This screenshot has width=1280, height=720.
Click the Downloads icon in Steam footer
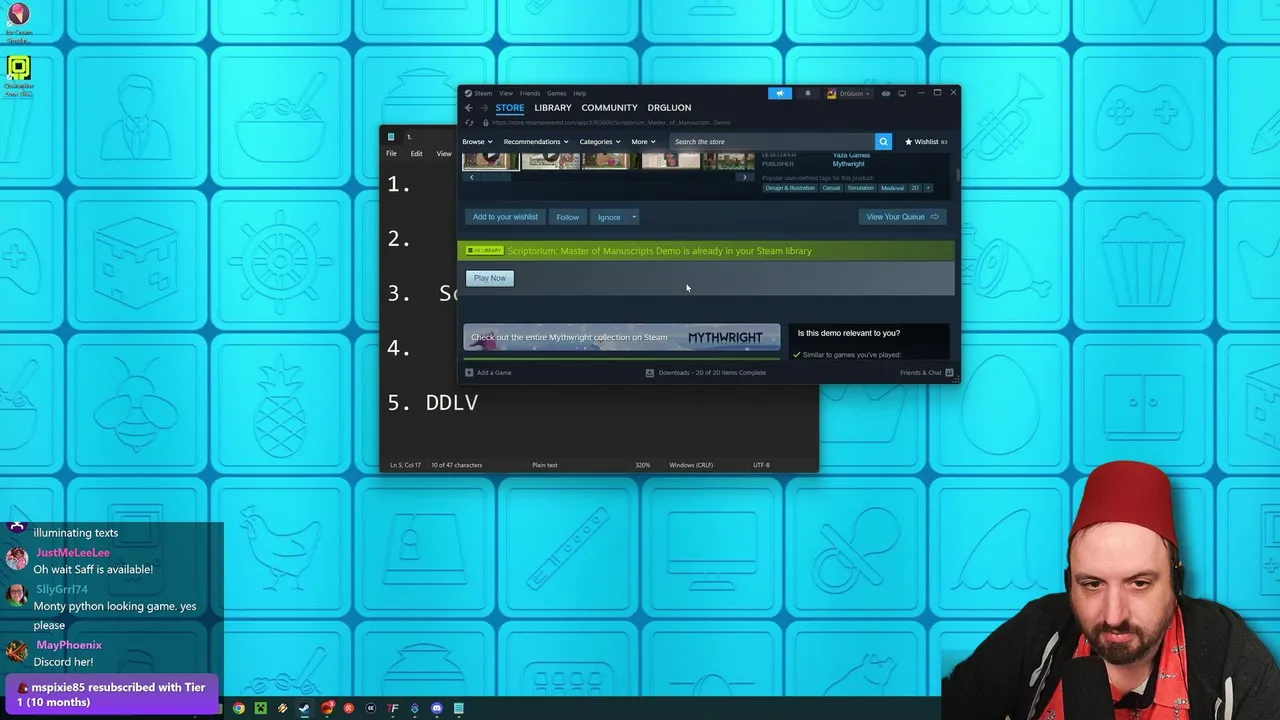tap(649, 372)
